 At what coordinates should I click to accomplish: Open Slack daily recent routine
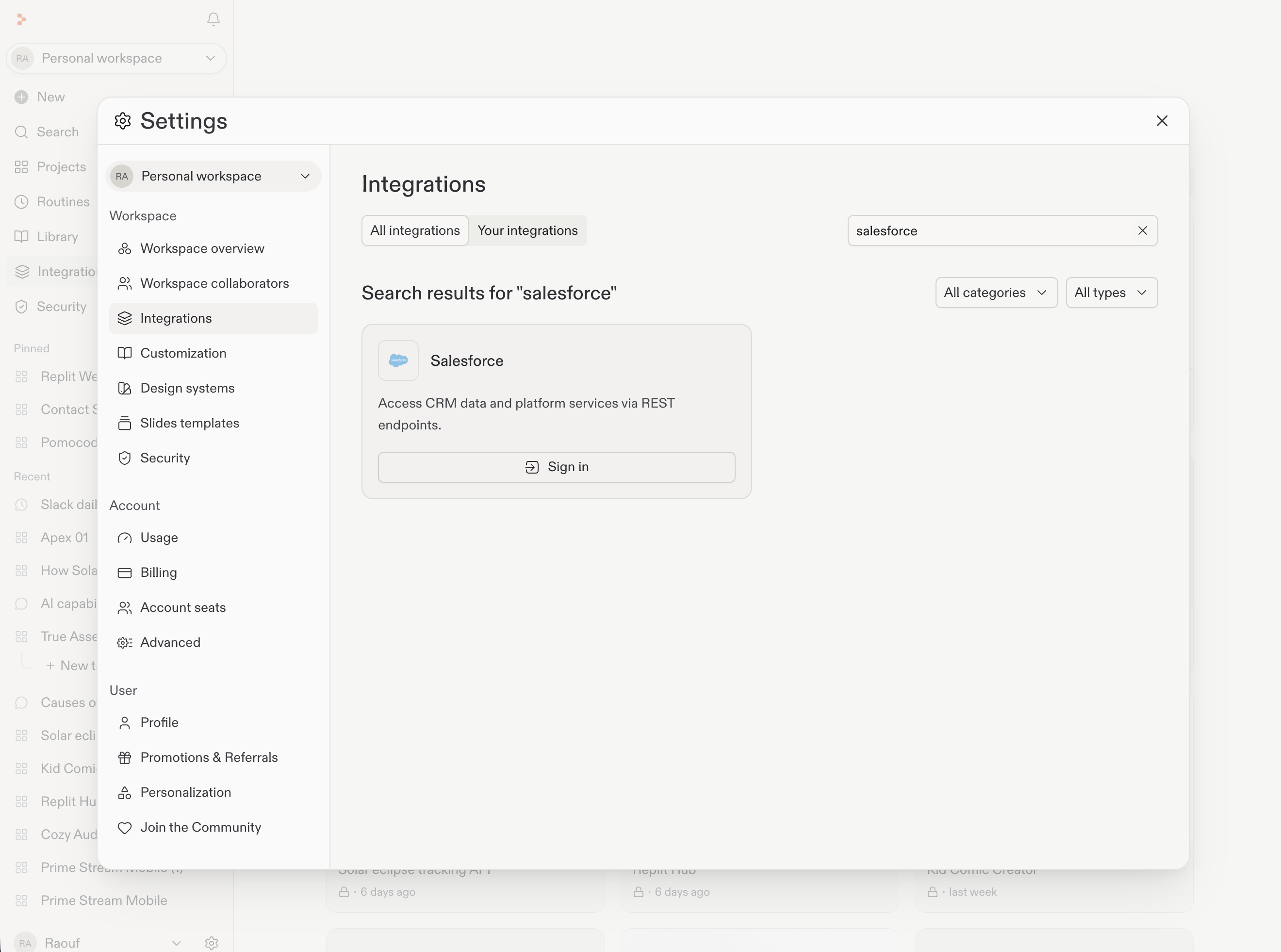(68, 505)
